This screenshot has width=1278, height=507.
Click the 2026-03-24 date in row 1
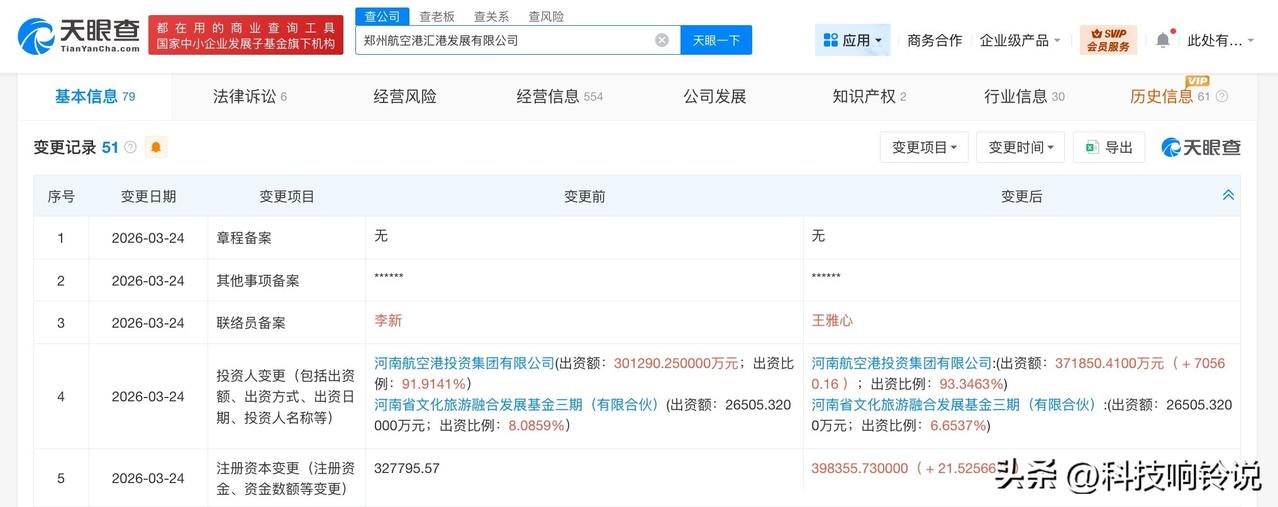click(148, 238)
